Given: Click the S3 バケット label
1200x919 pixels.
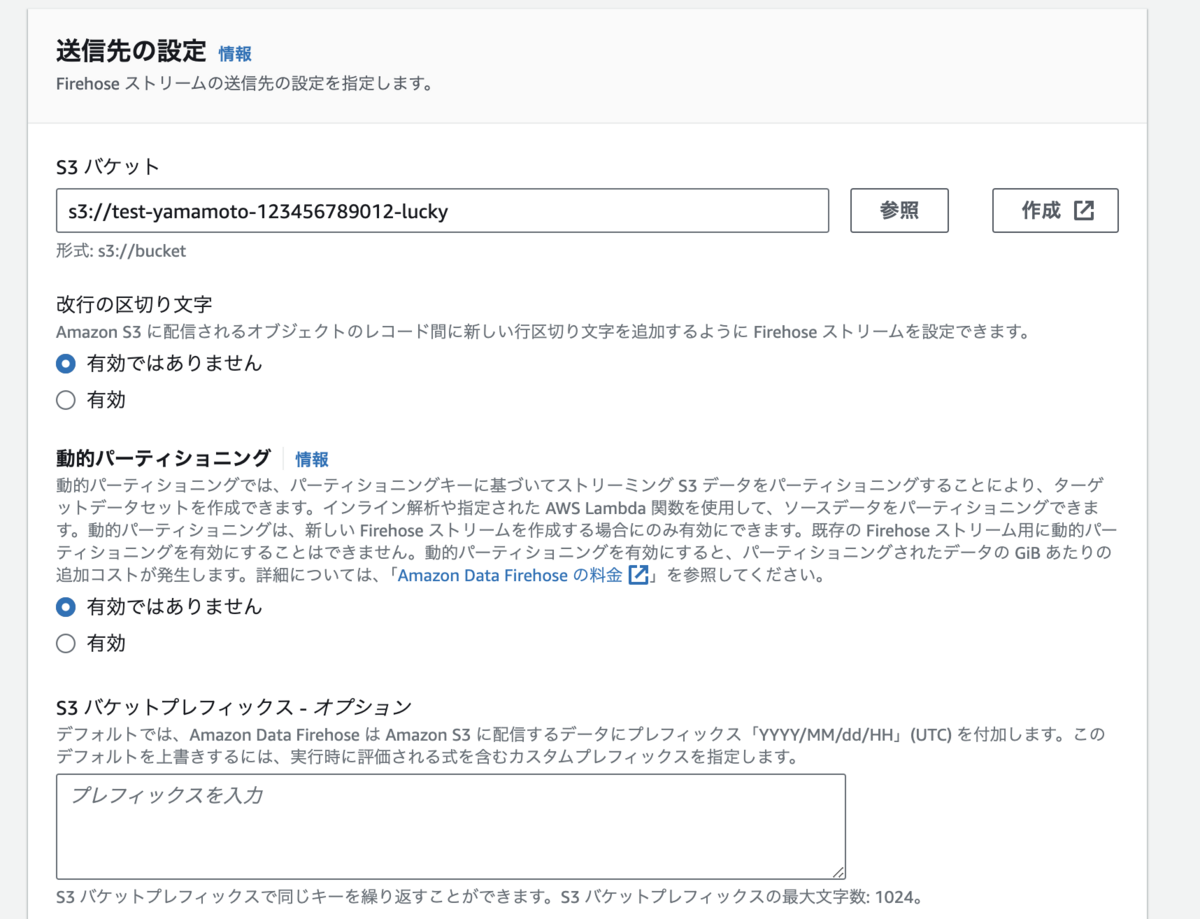Looking at the screenshot, I should [x=108, y=166].
